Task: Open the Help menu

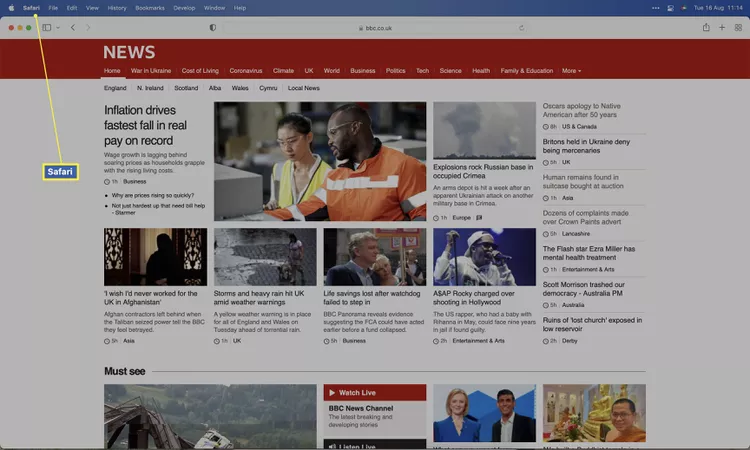Action: click(x=240, y=8)
